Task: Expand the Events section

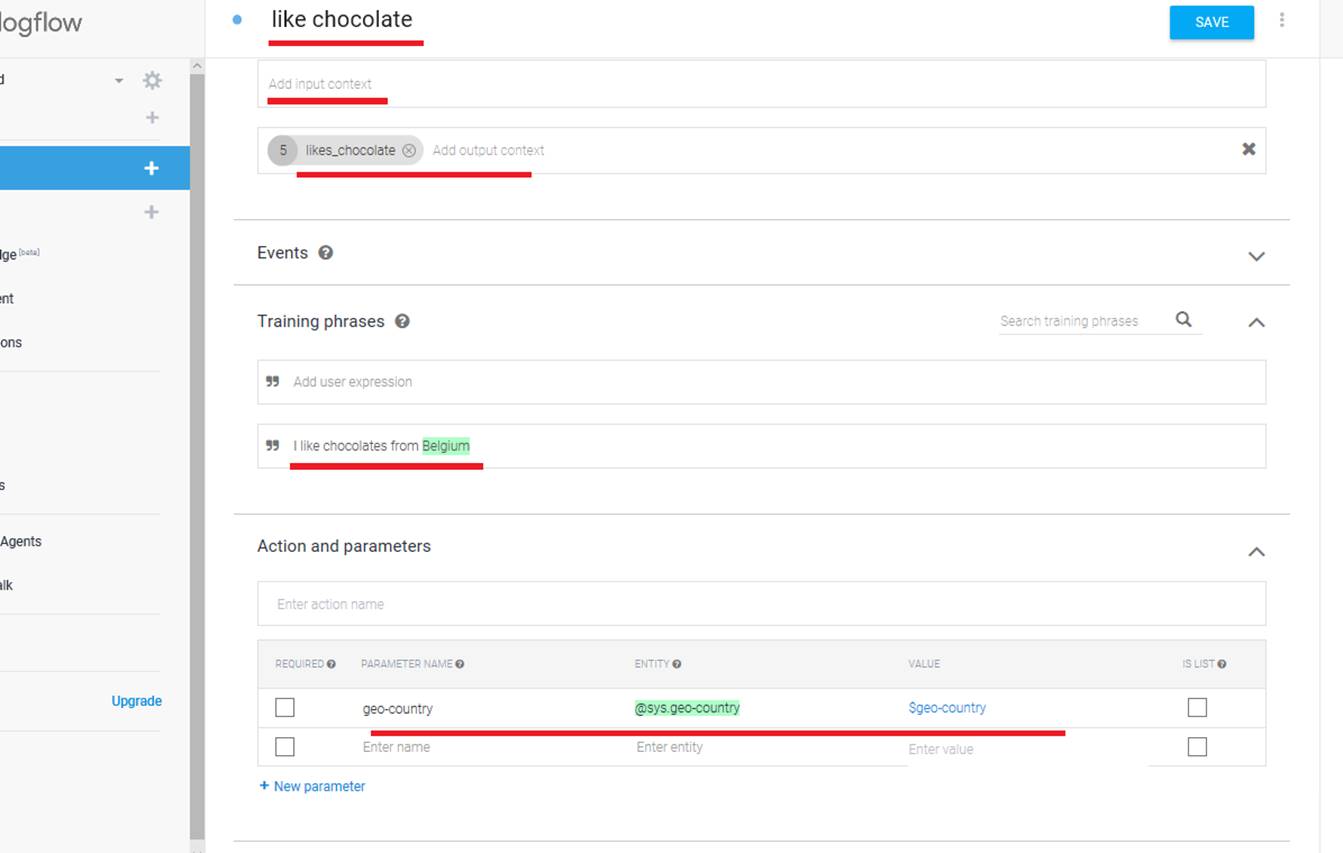Action: 1256,256
